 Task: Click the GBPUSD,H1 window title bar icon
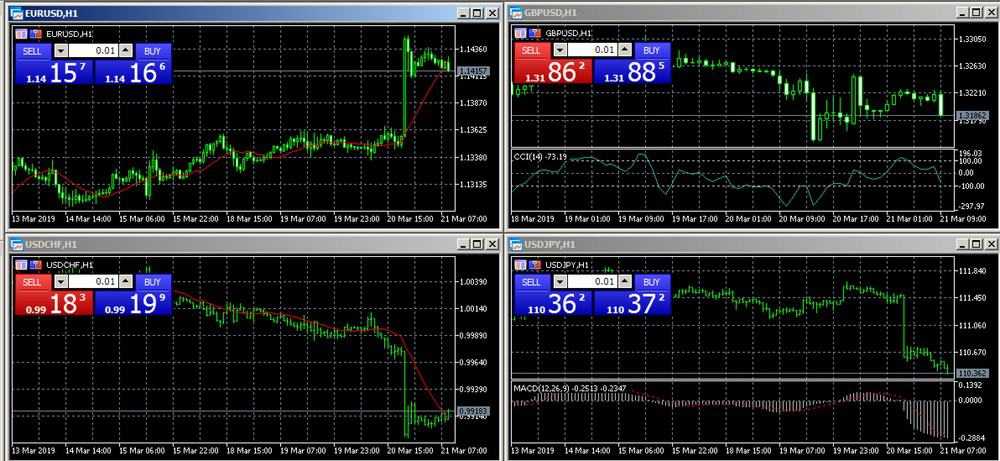[x=517, y=12]
